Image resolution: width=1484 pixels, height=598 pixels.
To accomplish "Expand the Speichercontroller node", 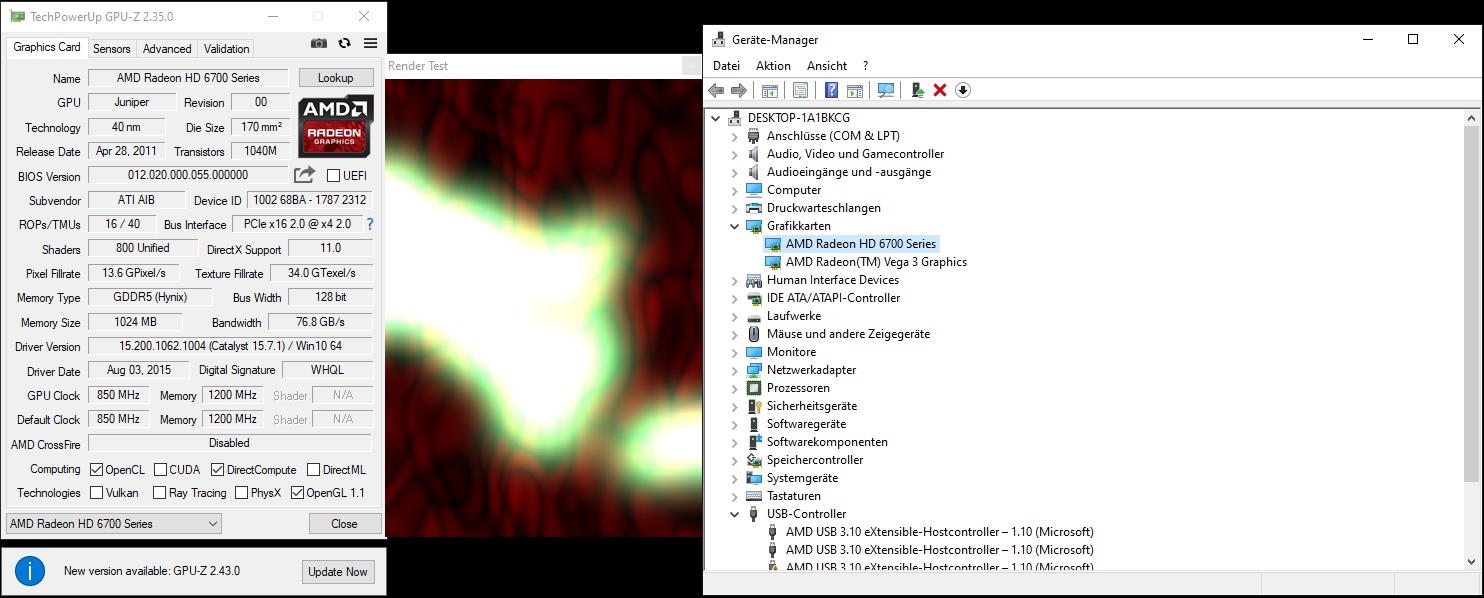I will tap(735, 460).
